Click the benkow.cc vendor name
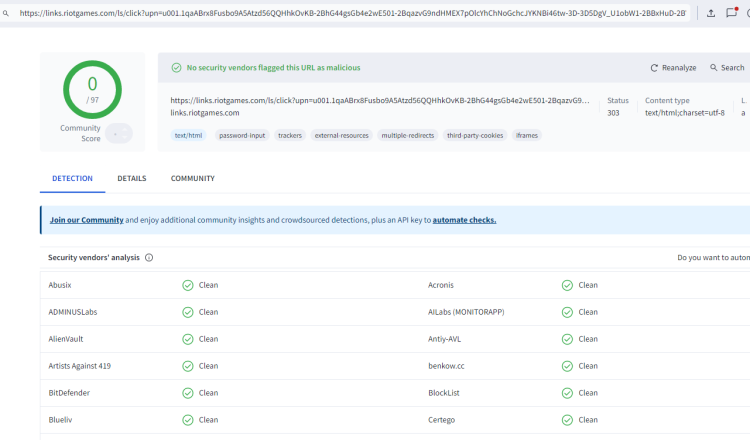This screenshot has height=440, width=750. (446, 366)
